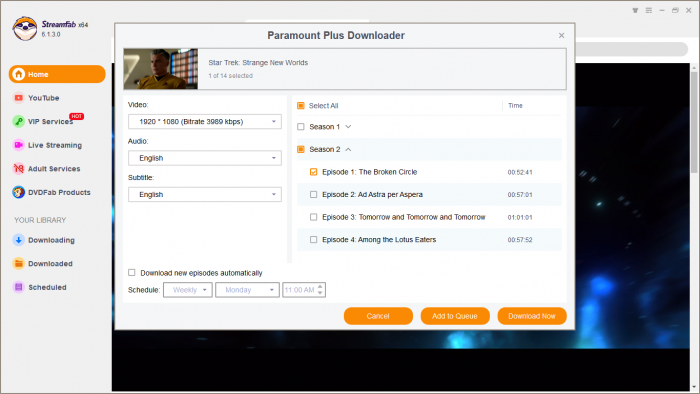Image resolution: width=700 pixels, height=394 pixels.
Task: Click the Download Now button
Action: 532,316
